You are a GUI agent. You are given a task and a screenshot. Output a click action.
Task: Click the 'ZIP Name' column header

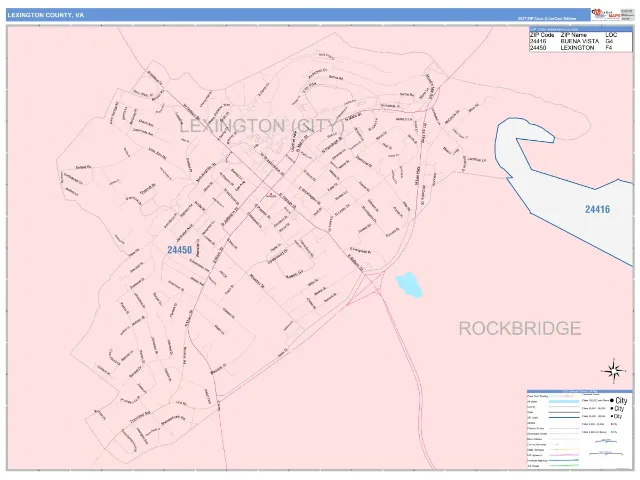(x=573, y=35)
